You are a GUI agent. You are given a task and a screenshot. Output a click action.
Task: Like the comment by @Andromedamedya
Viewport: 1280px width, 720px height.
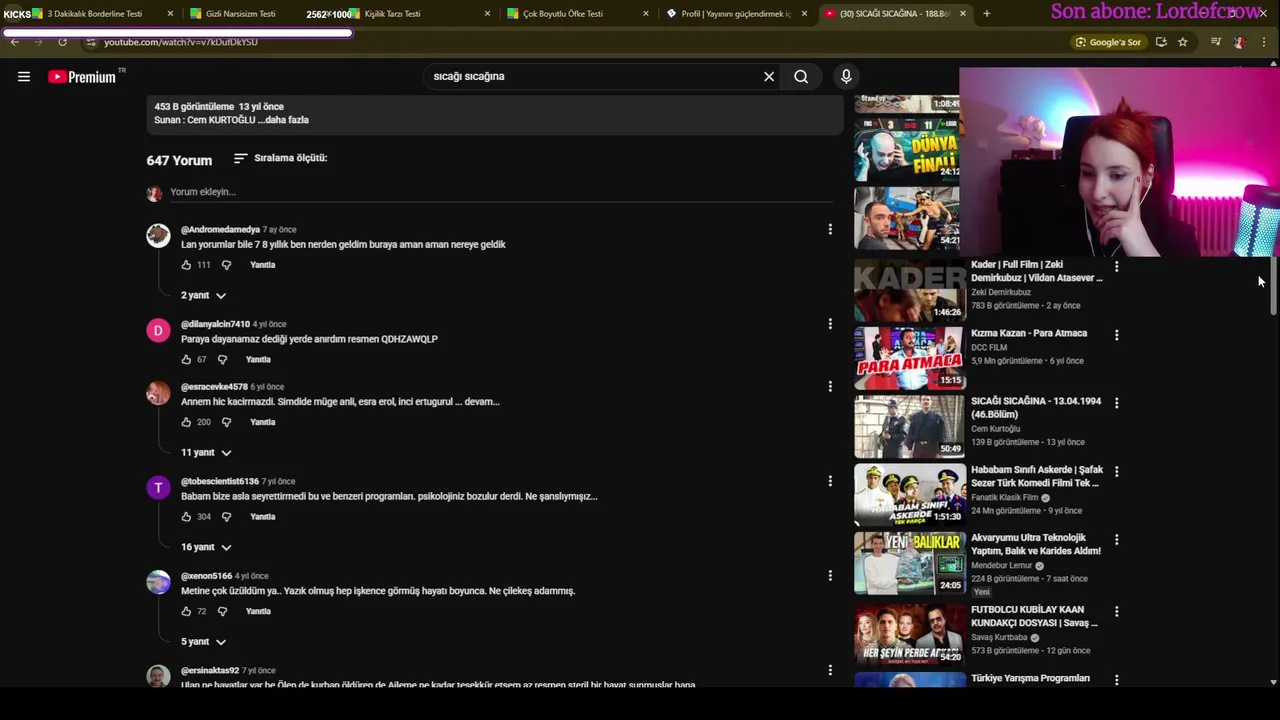point(186,265)
